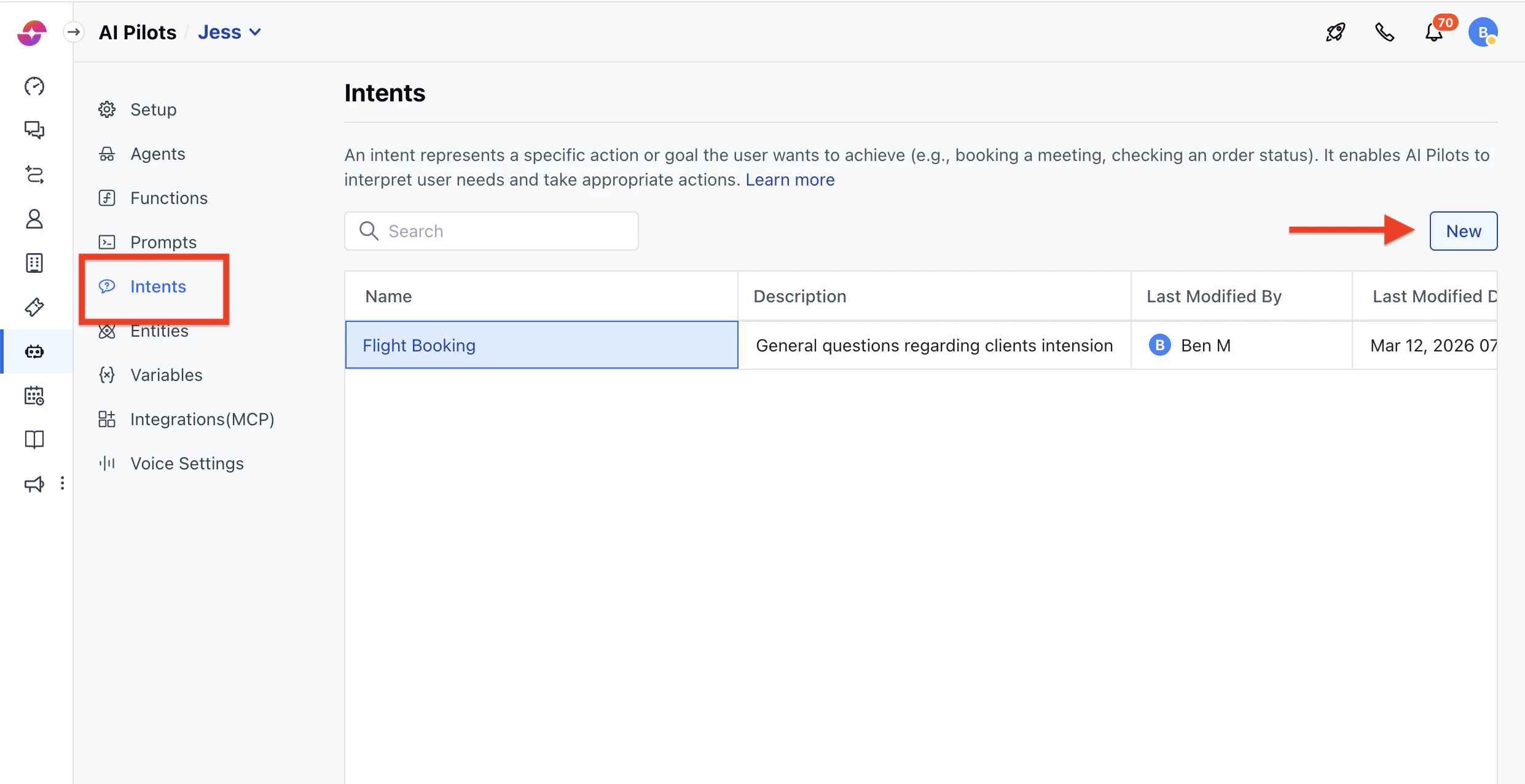Screen dimensions: 1525x784
Task: Follow the Learn more link
Action: pyautogui.click(x=790, y=179)
